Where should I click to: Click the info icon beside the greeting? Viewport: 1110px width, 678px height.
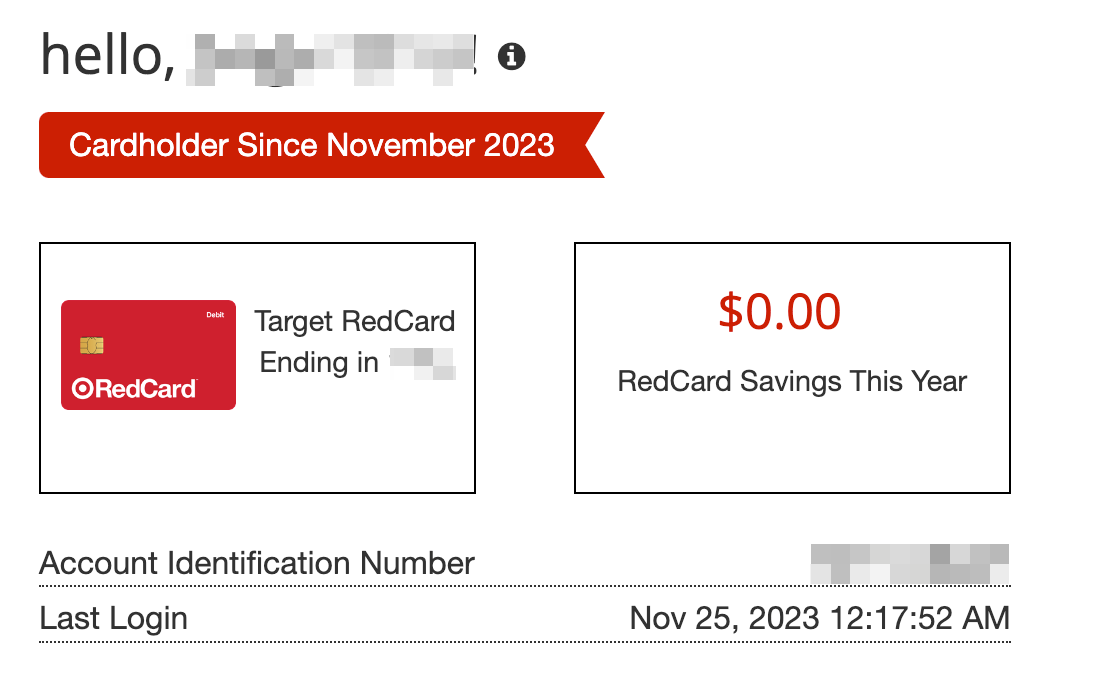coord(511,57)
